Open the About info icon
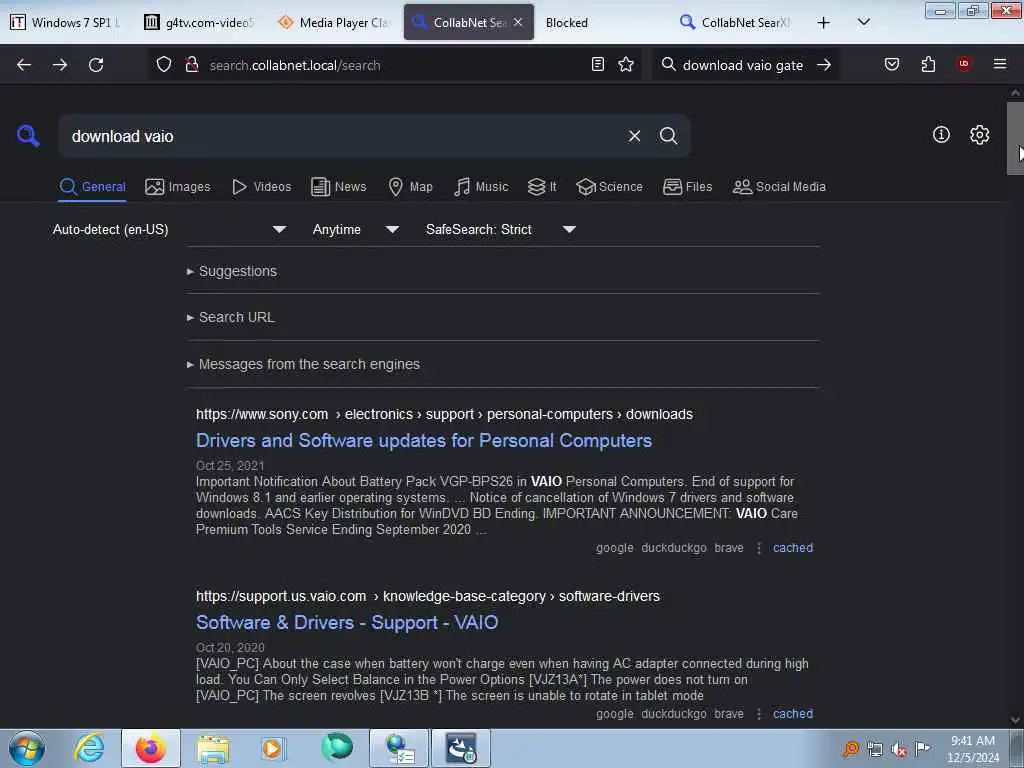Image resolution: width=1024 pixels, height=768 pixels. pos(941,135)
